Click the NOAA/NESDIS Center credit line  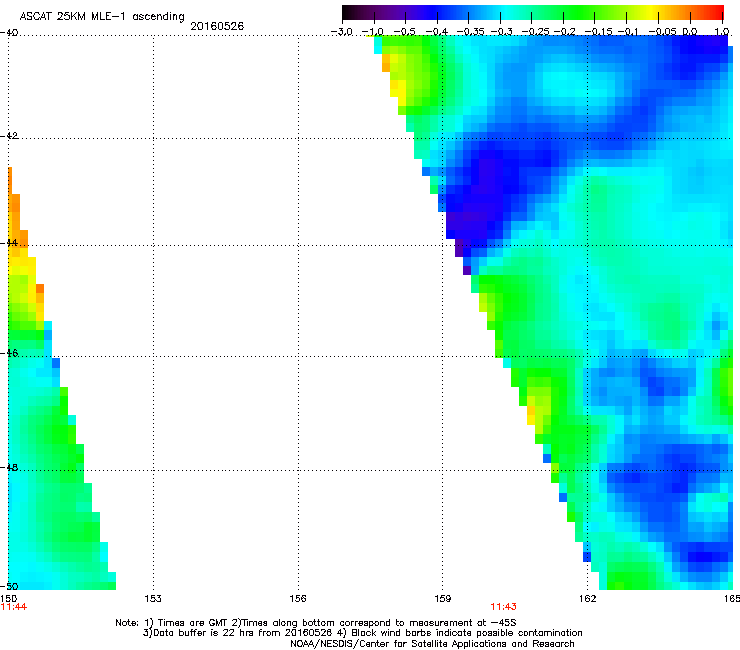pos(432,644)
